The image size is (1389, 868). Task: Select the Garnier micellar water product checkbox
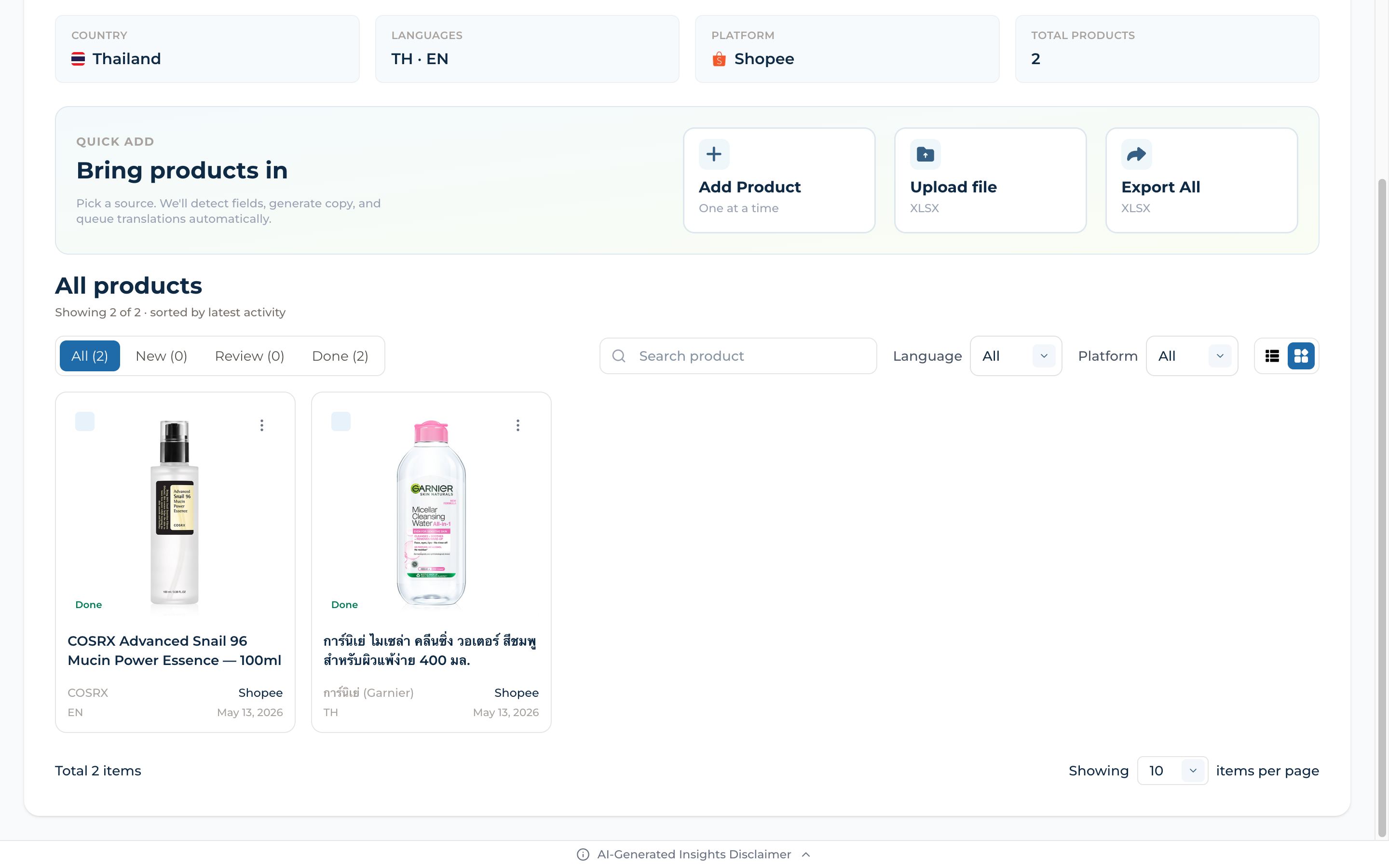pos(341,421)
